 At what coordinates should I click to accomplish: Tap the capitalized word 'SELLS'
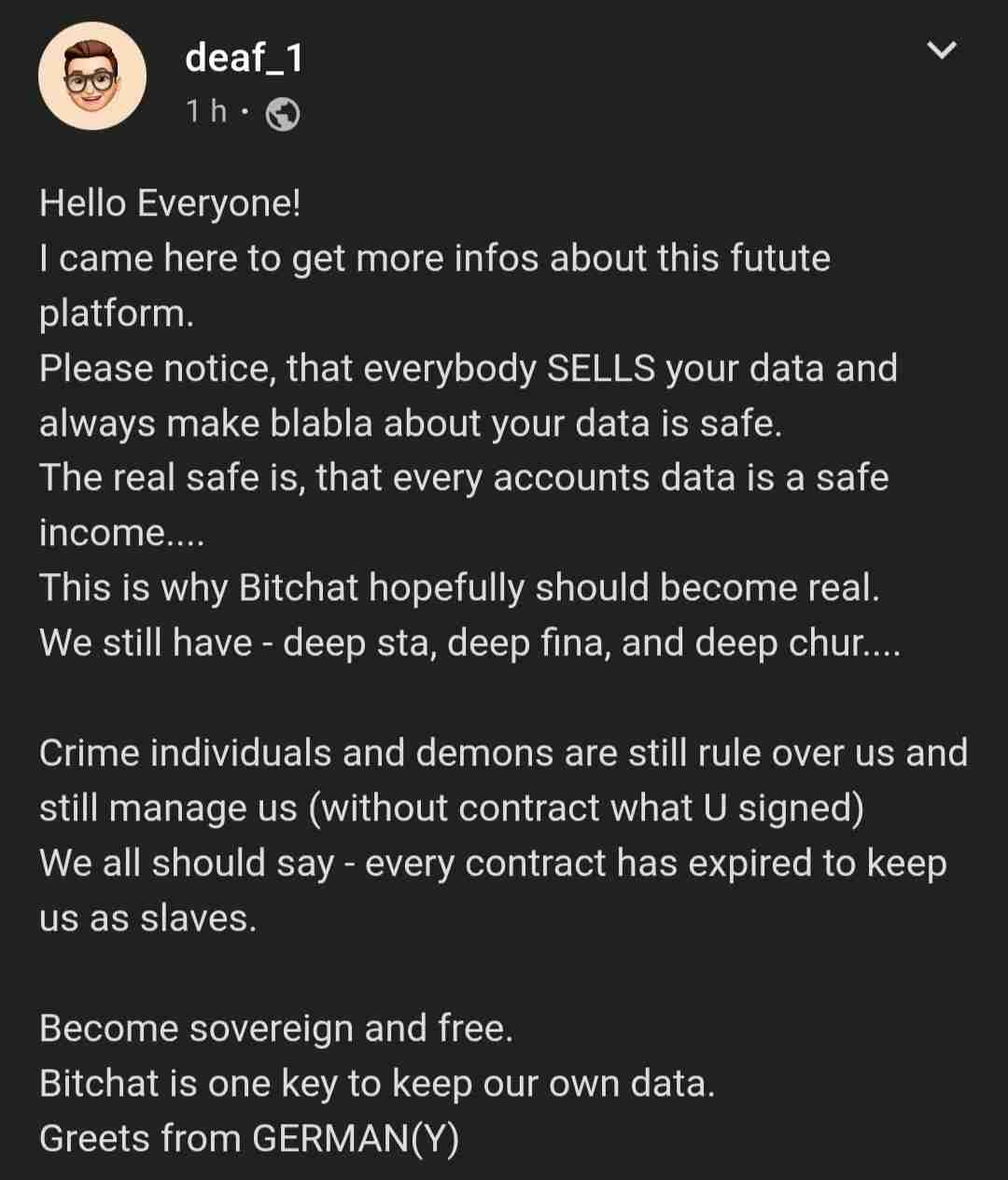(601, 369)
